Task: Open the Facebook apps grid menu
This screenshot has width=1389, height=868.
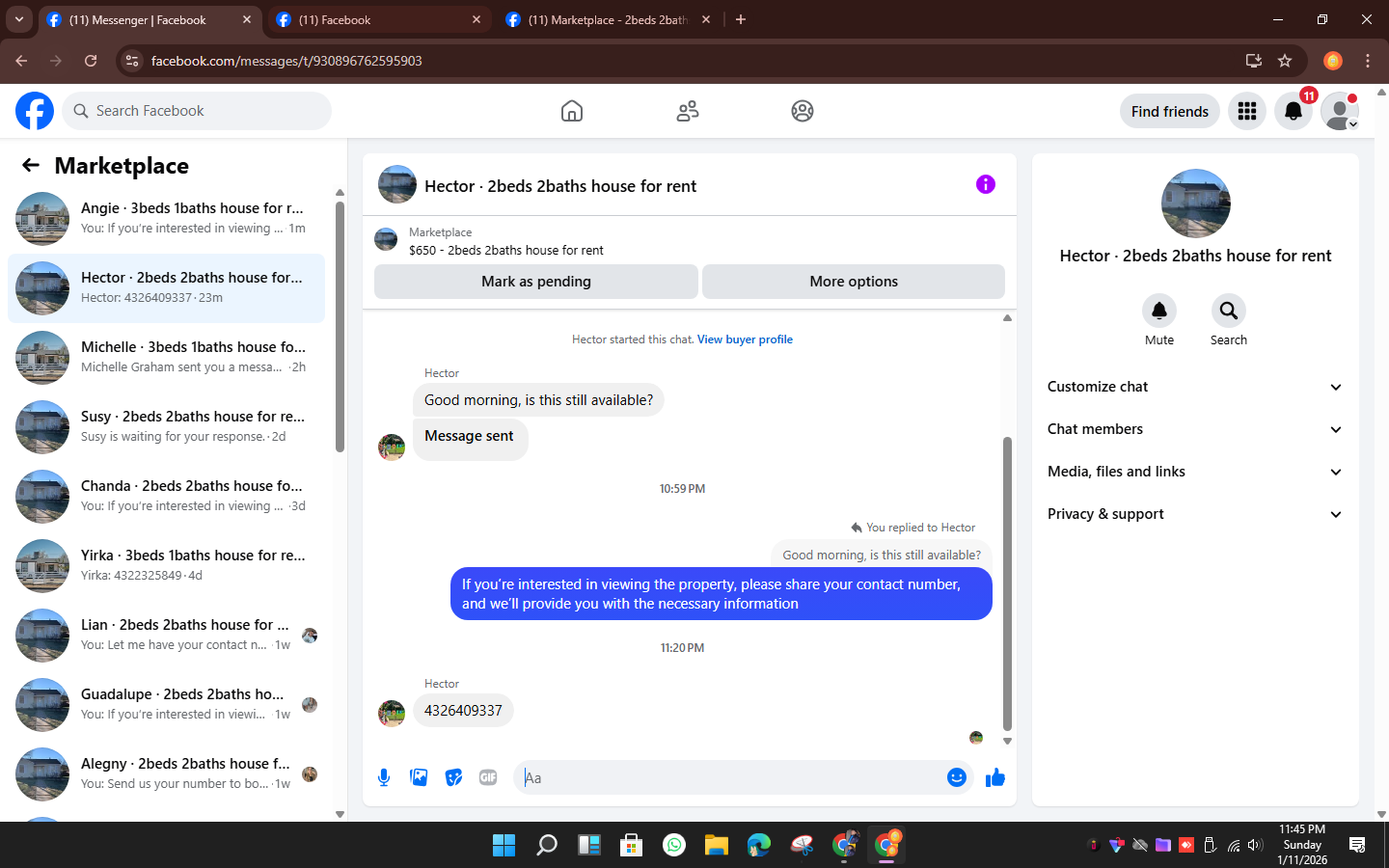Action: pos(1247,111)
